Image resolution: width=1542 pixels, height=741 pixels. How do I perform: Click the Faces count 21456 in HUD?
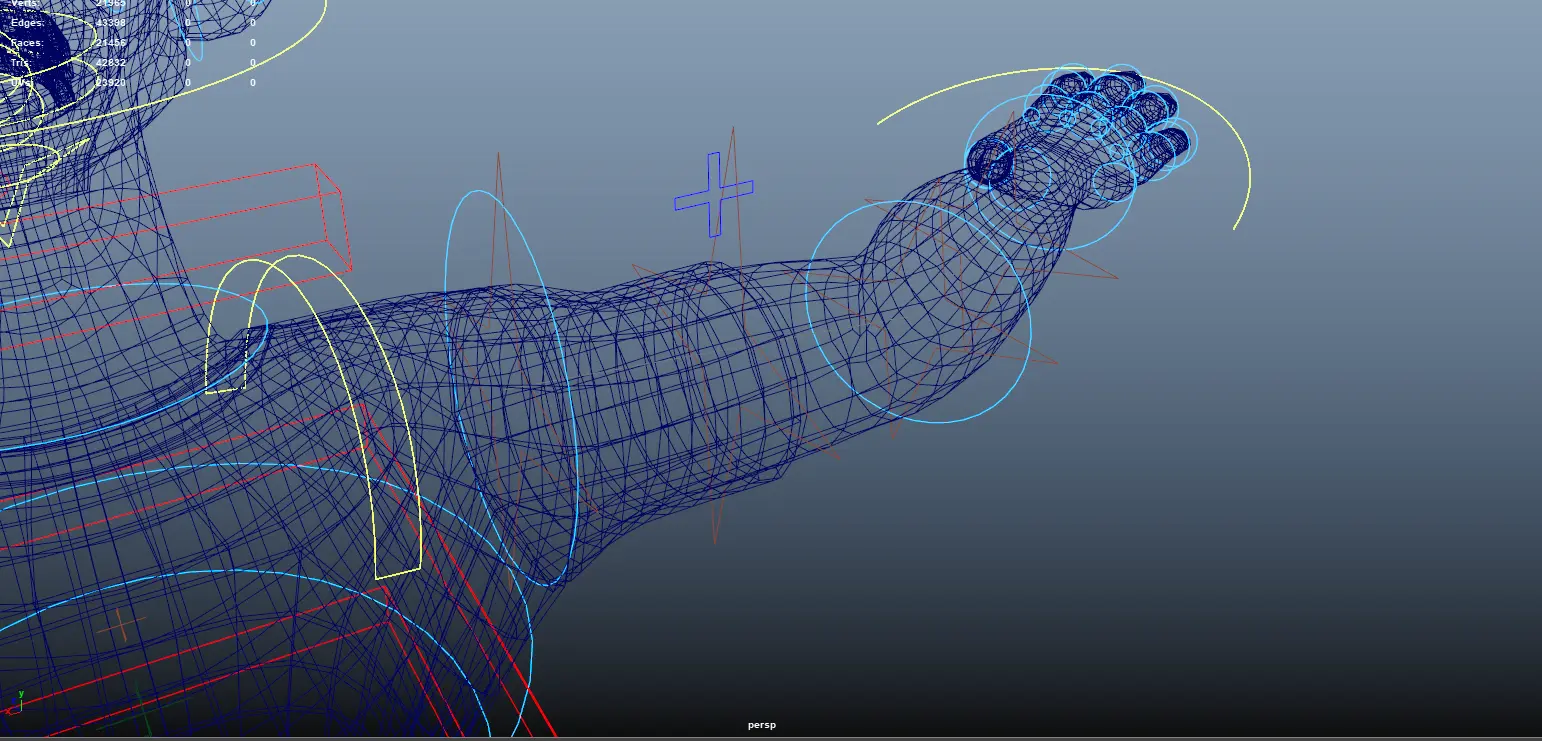[111, 42]
